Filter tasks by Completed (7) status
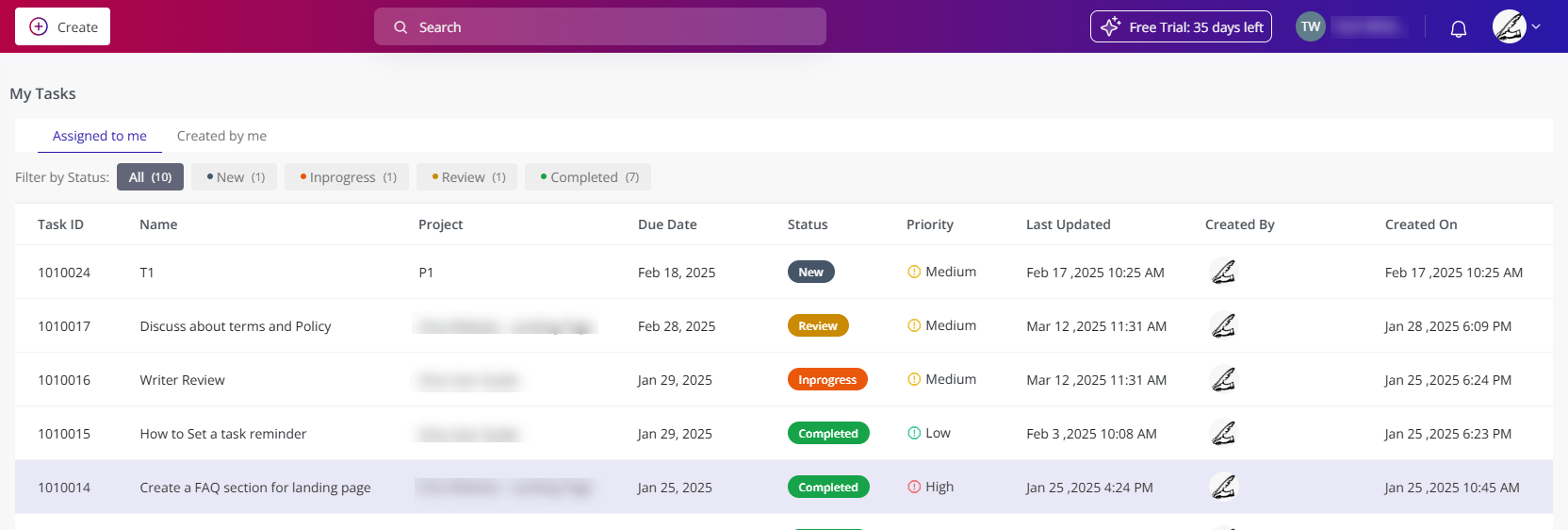 click(588, 177)
